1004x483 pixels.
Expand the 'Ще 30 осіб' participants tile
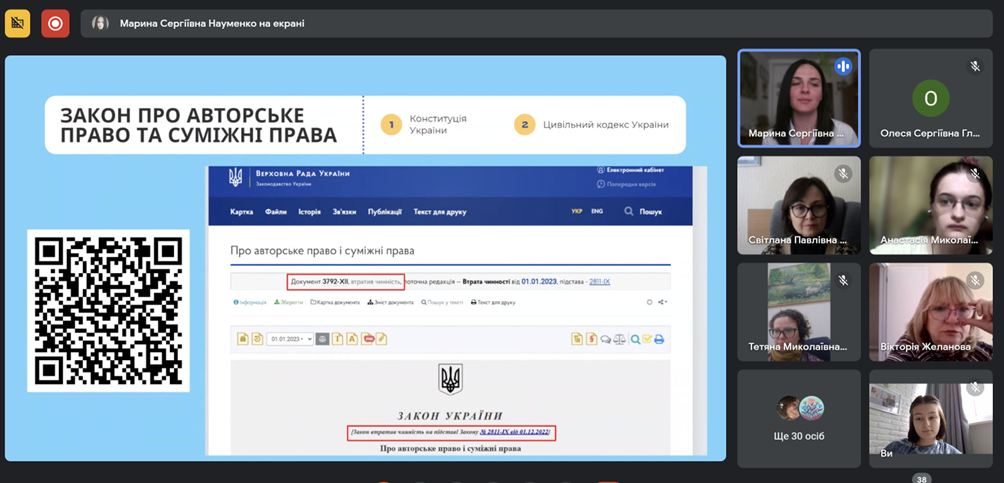[798, 418]
